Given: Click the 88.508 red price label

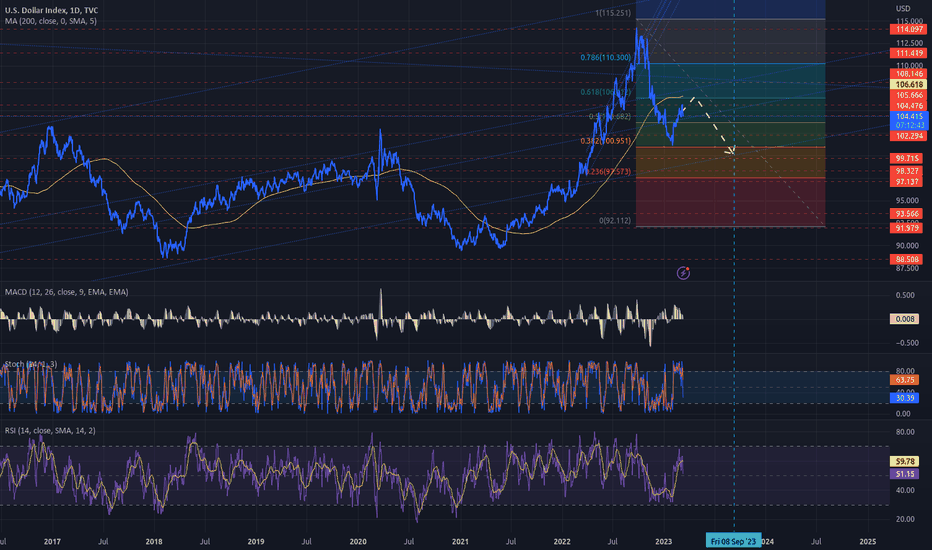Looking at the screenshot, I should click(906, 259).
